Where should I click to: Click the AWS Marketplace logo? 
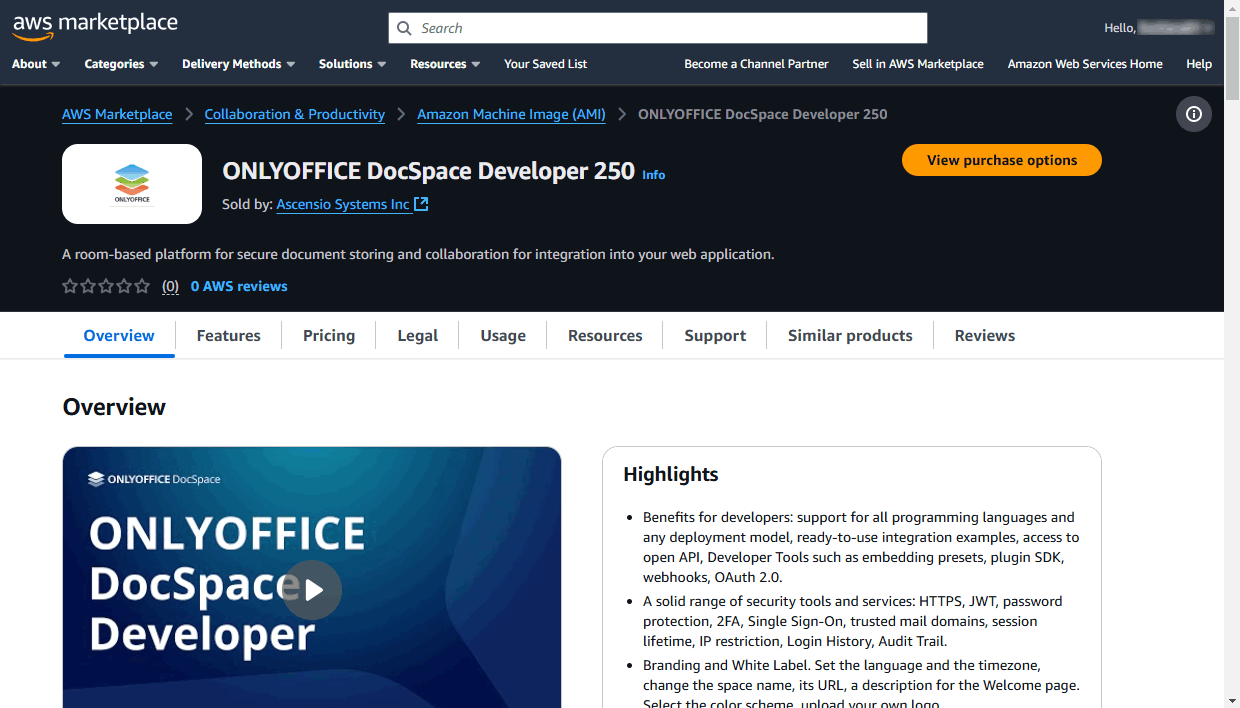tap(95, 26)
